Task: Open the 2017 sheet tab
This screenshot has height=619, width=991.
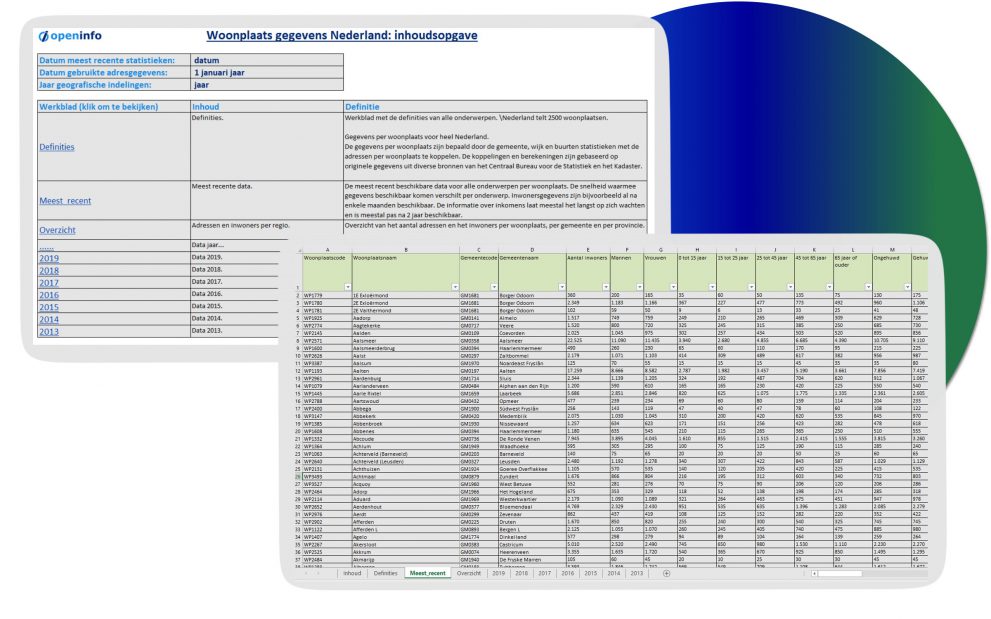Action: 545,573
